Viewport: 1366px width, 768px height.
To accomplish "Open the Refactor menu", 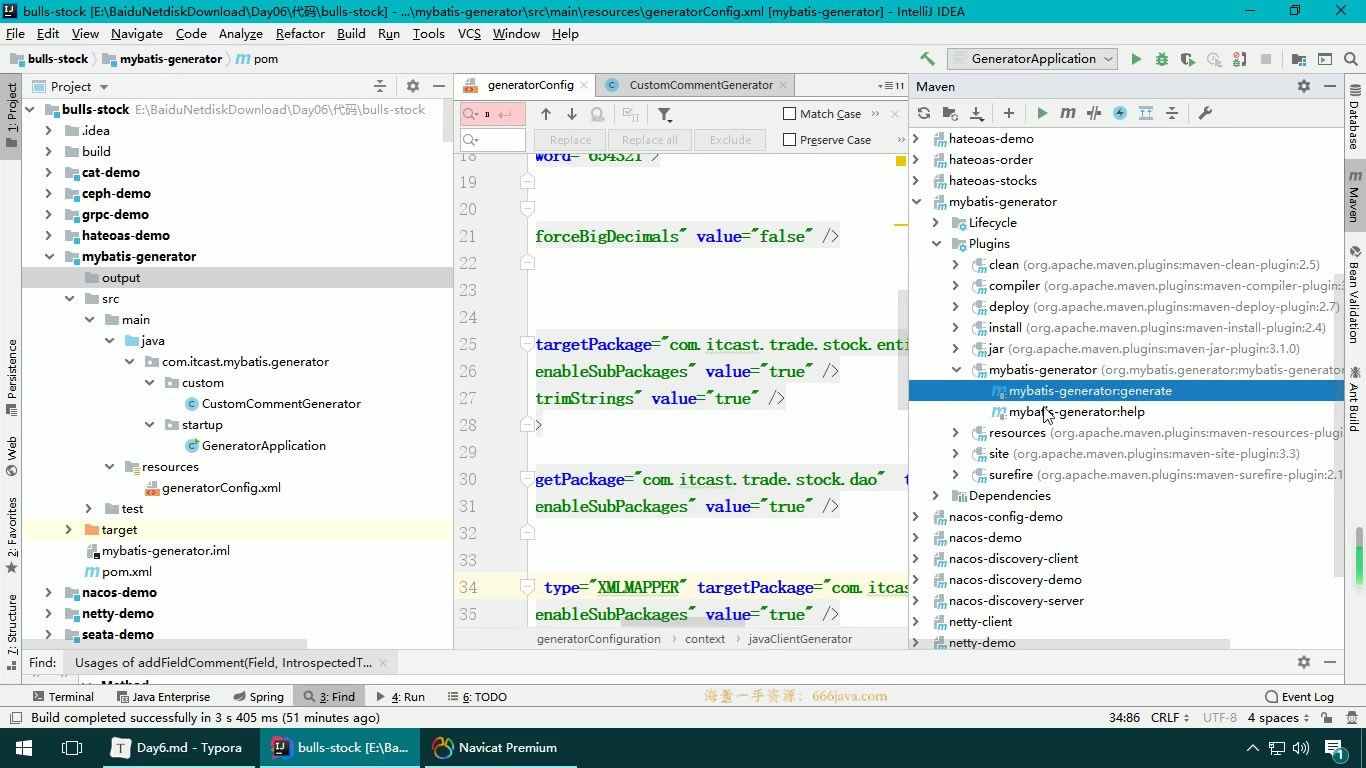I will 300,33.
